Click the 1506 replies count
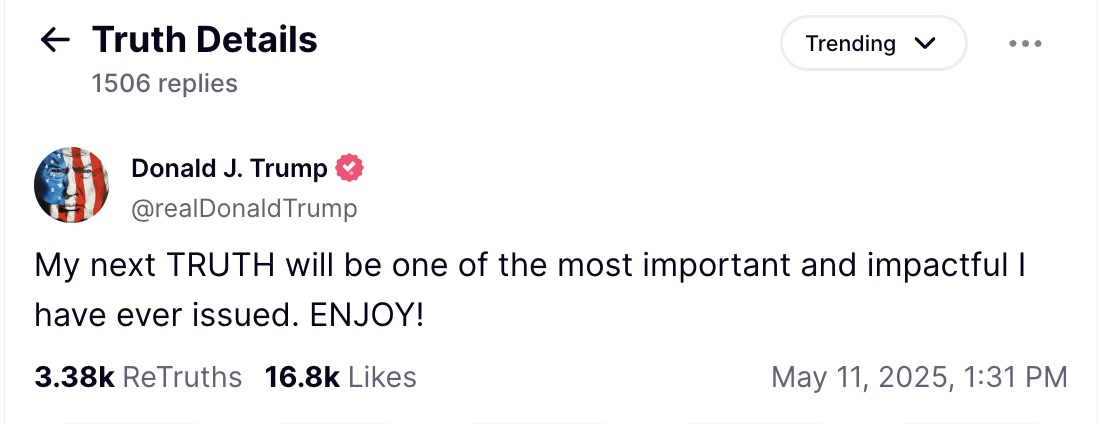This screenshot has height=424, width=1098. click(165, 83)
